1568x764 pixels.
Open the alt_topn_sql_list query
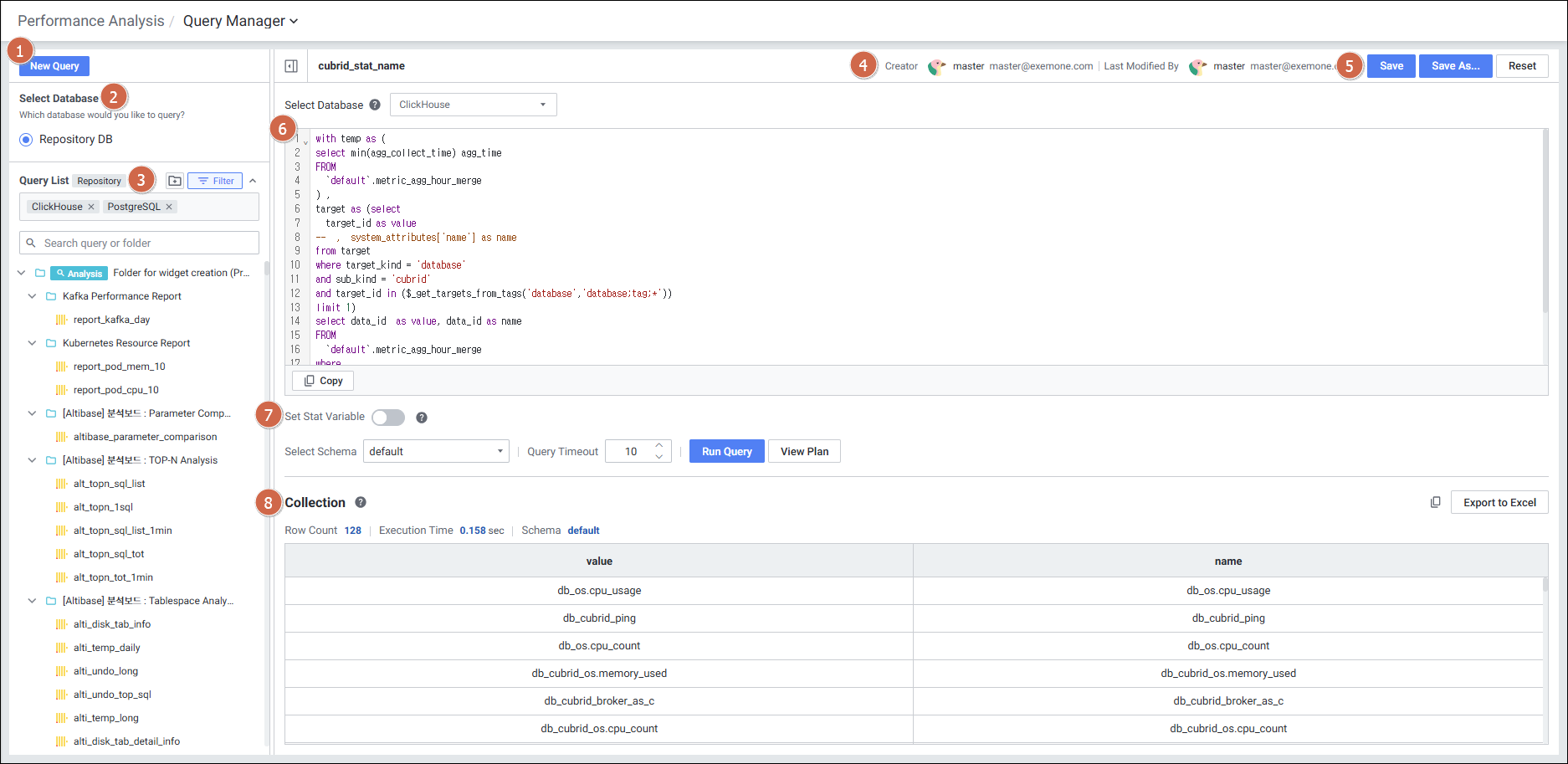coord(109,484)
